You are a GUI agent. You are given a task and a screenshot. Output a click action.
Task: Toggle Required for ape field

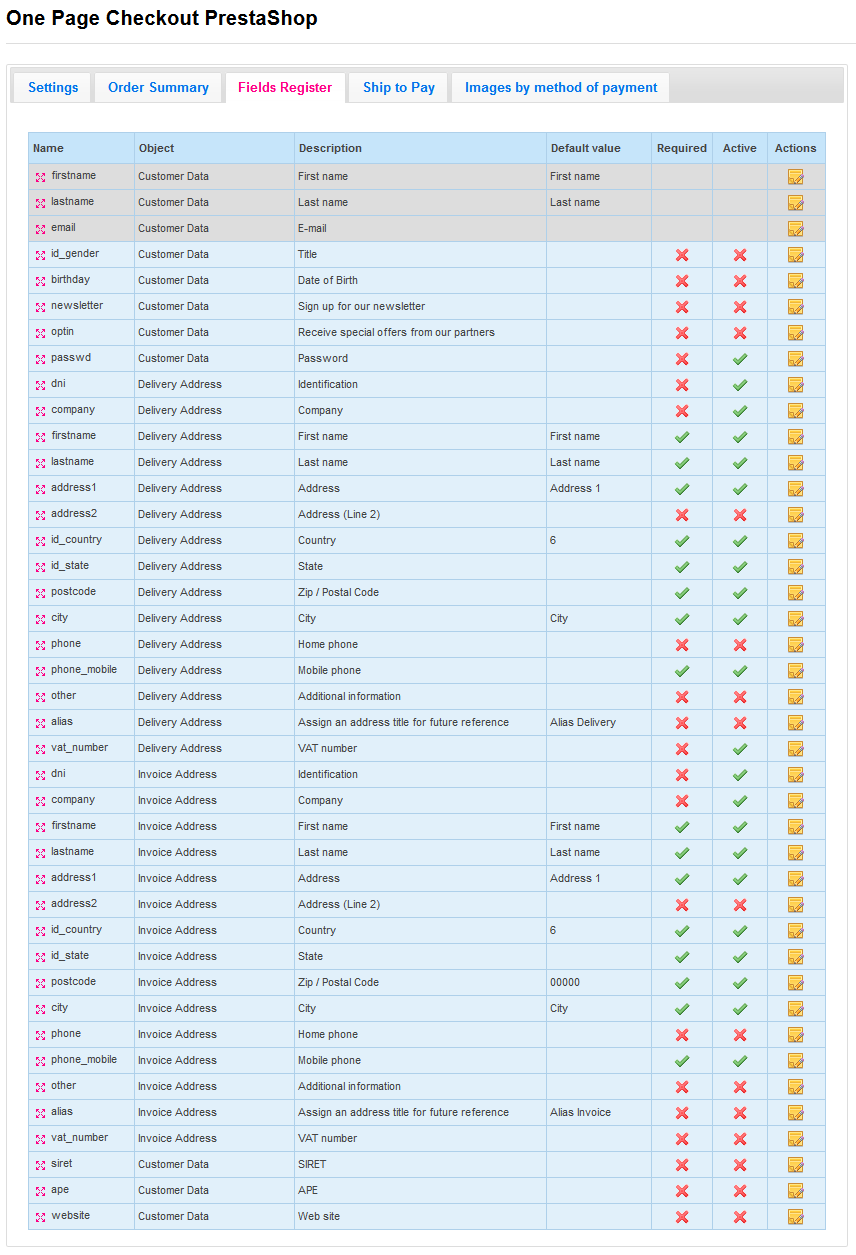tap(682, 1191)
